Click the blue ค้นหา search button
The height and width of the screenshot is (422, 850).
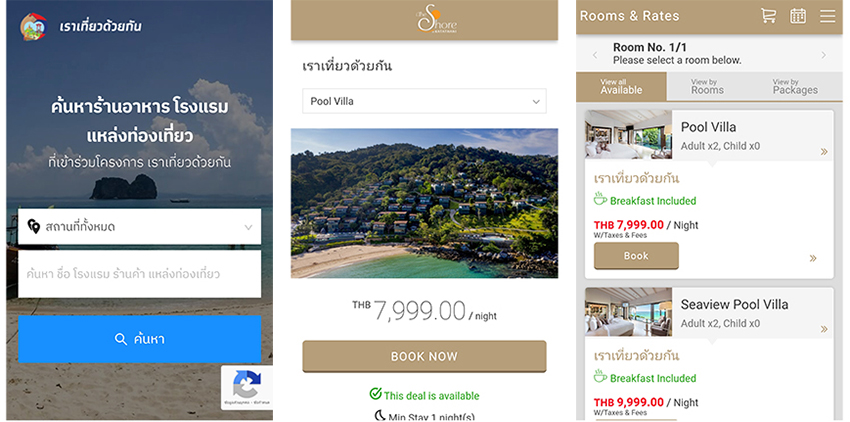click(x=139, y=339)
